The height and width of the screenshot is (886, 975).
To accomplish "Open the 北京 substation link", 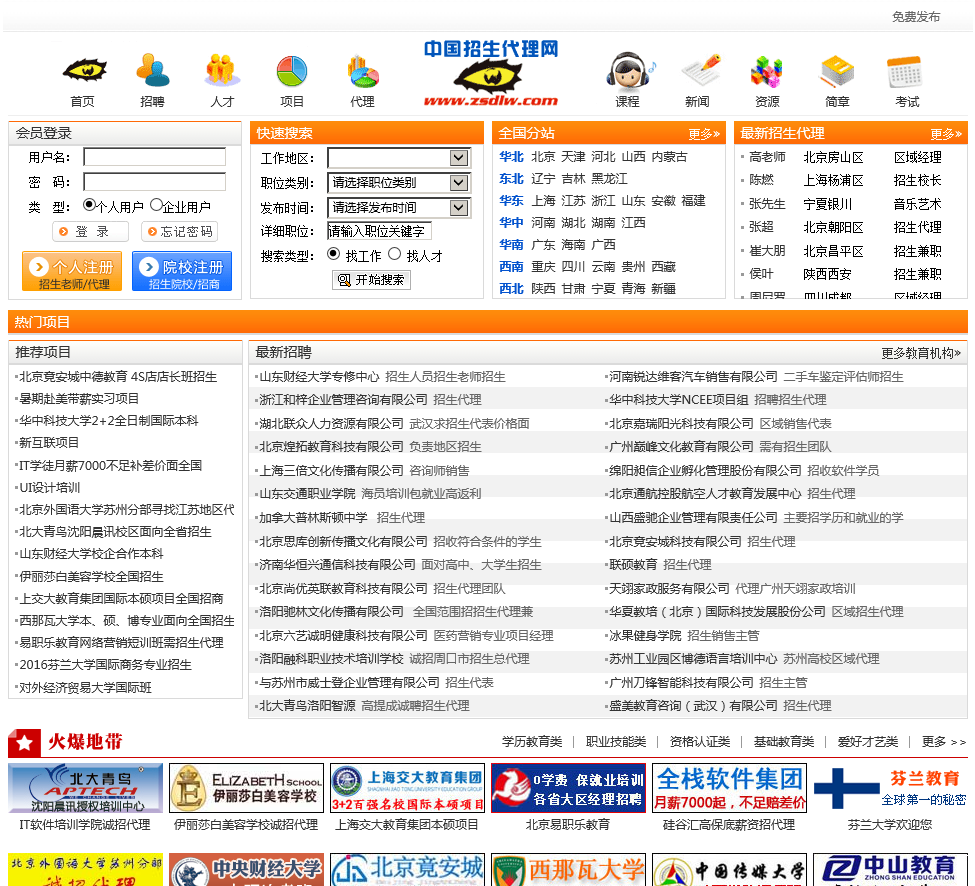I will [x=543, y=157].
